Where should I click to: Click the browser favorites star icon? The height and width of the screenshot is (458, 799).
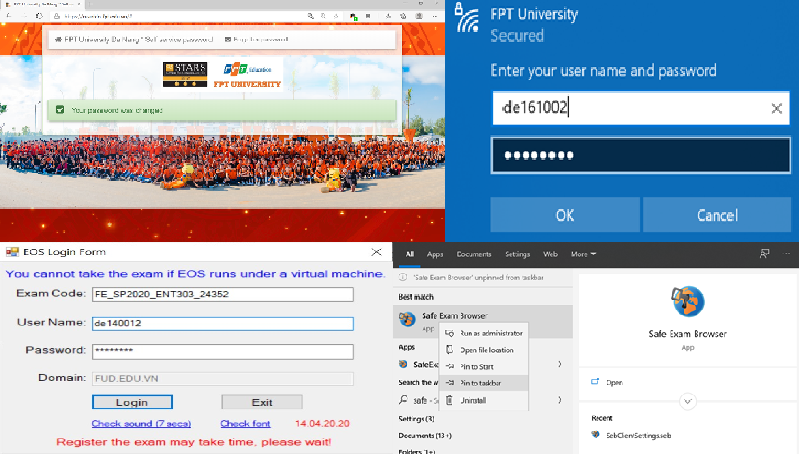[336, 16]
